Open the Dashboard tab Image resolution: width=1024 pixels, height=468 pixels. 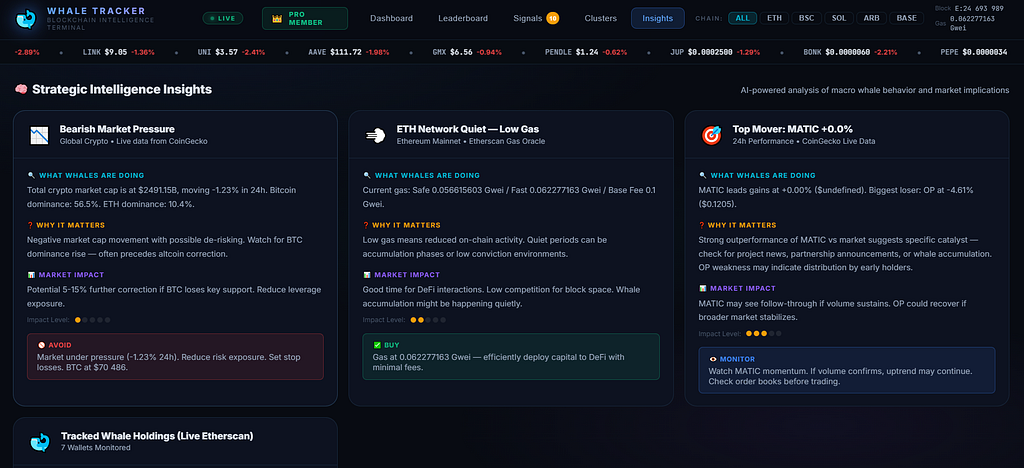[391, 18]
